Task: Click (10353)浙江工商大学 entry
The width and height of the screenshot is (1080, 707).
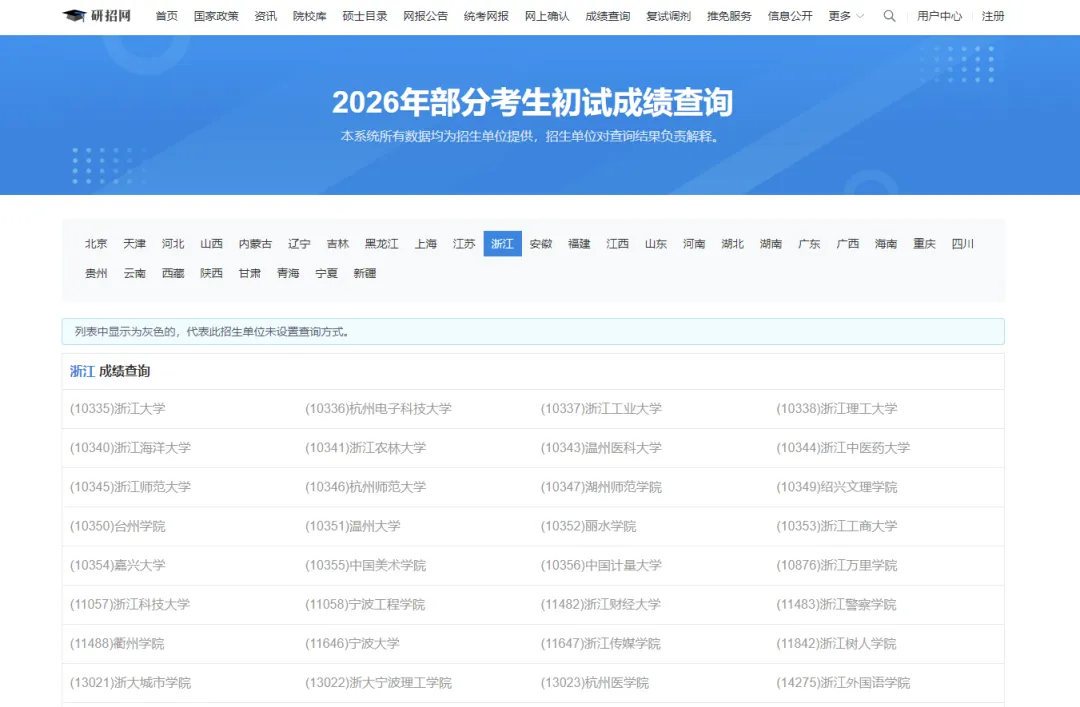Action: [x=837, y=526]
